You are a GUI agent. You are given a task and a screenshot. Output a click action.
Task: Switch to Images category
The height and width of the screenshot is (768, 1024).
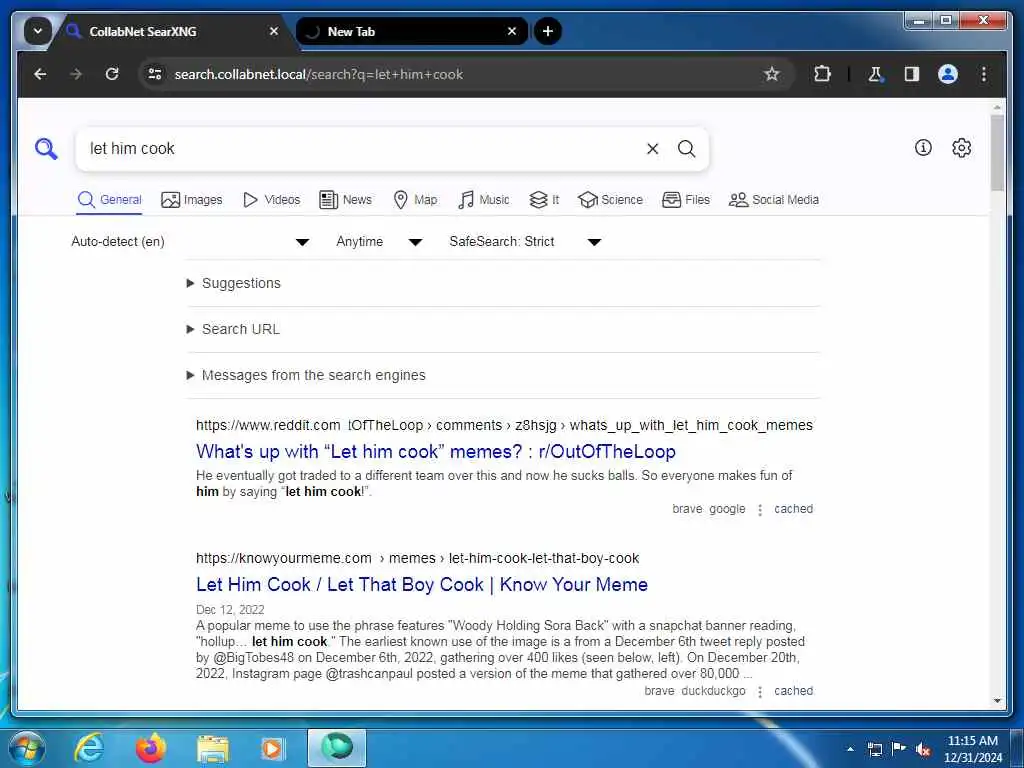pos(191,200)
